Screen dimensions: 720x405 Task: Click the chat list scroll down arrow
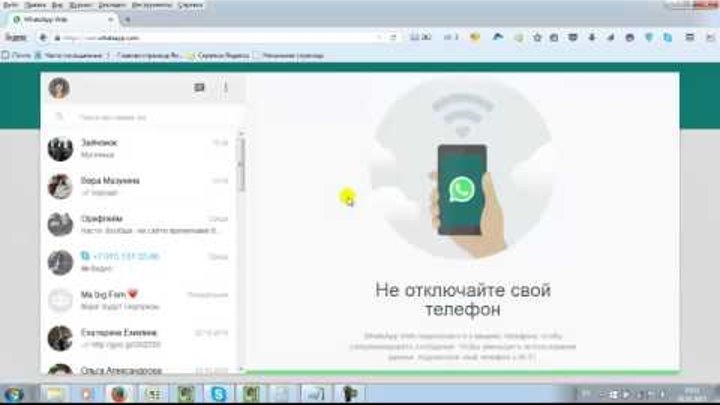[242, 369]
